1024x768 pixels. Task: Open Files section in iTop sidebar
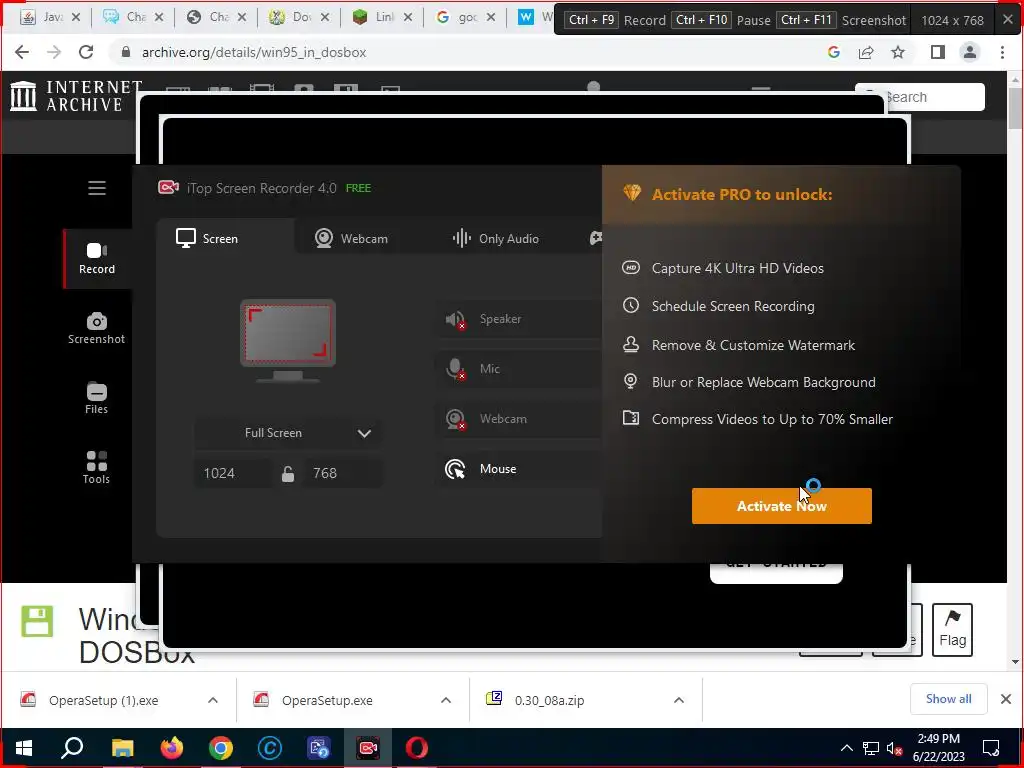pos(97,398)
